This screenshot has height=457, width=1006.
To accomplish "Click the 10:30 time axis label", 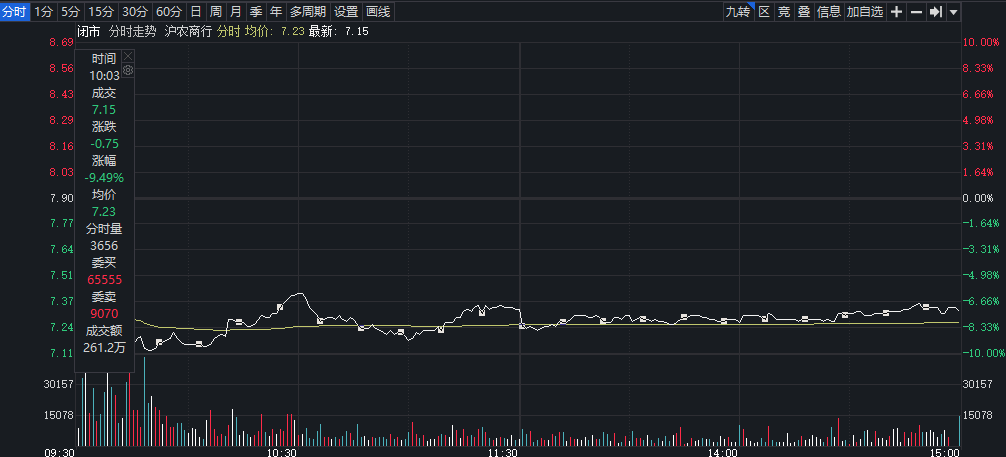I will [x=282, y=453].
